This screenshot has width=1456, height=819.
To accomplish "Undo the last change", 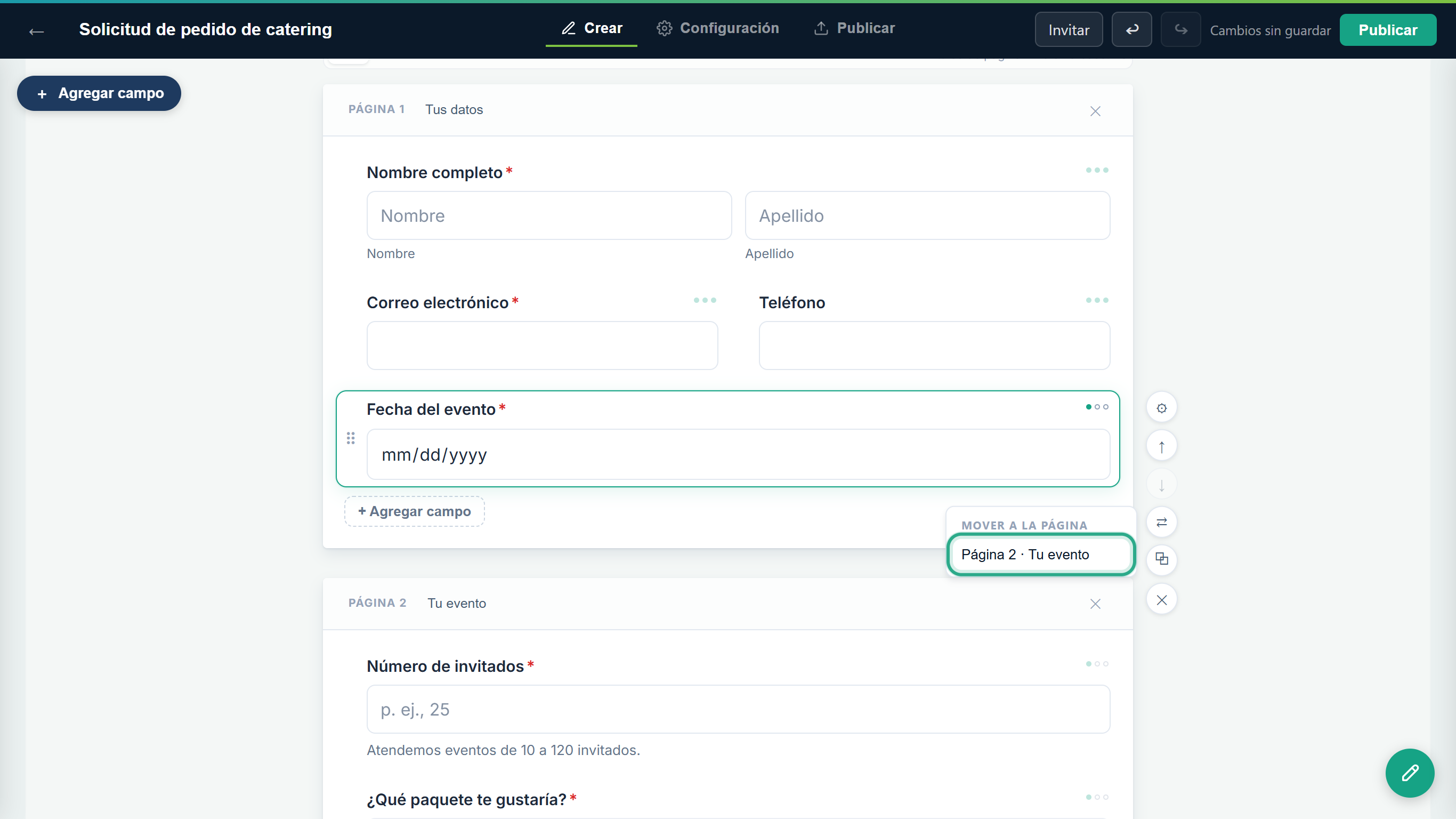I will [x=1131, y=30].
